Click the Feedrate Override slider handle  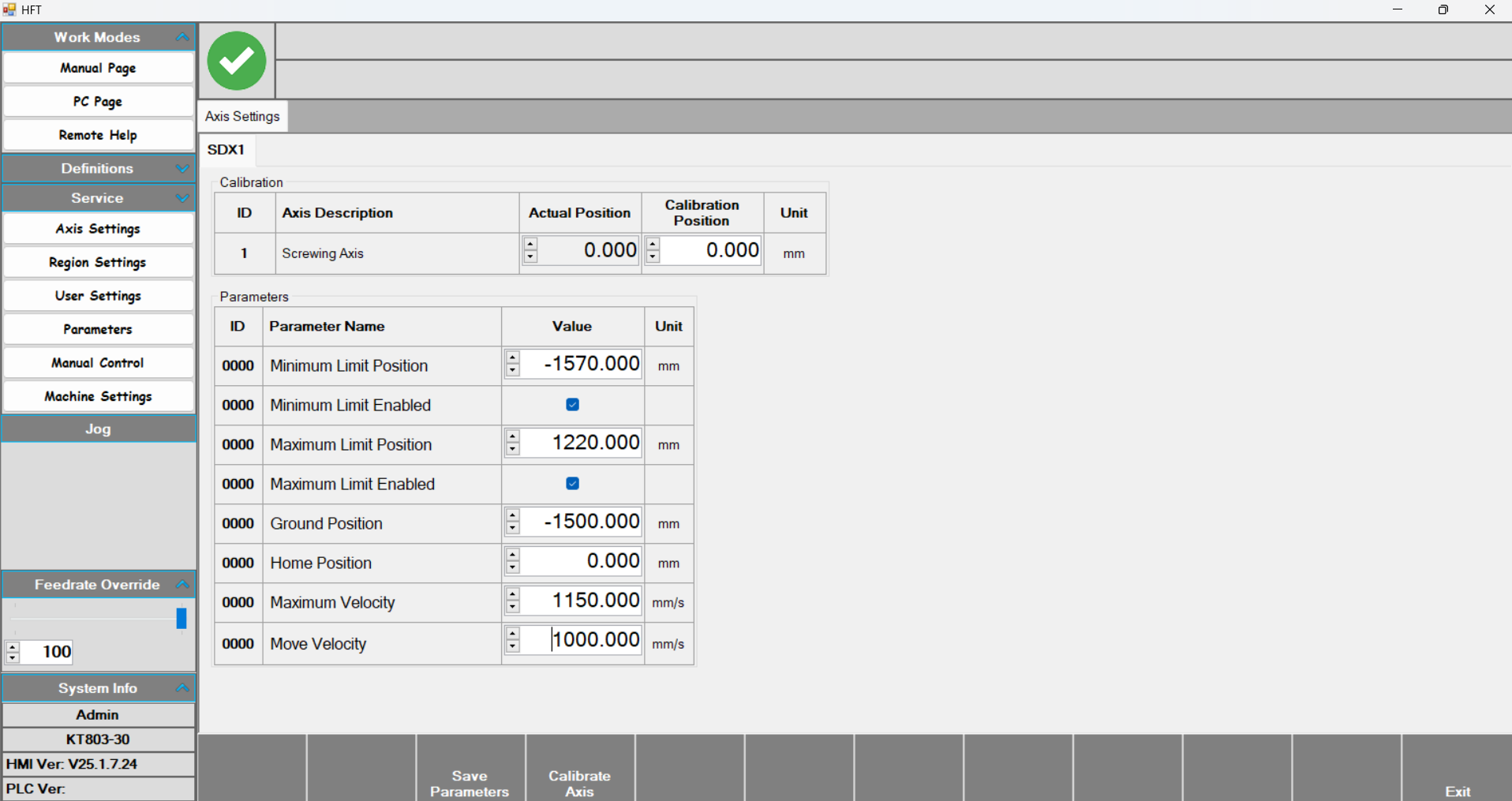click(x=182, y=618)
